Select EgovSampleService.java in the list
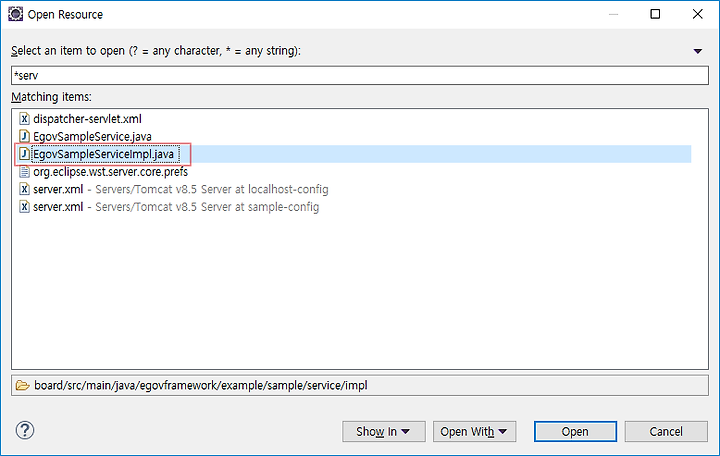Screen dimensions: 720x456 (92, 136)
